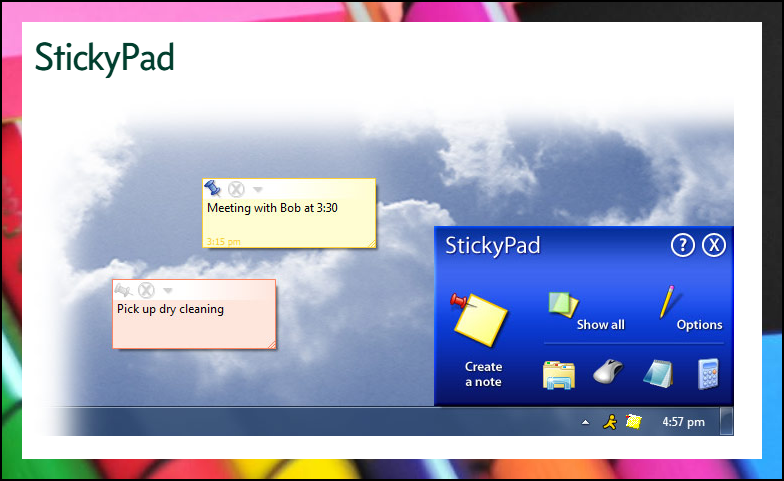Grab the resize grip of the yellow note

click(x=372, y=244)
